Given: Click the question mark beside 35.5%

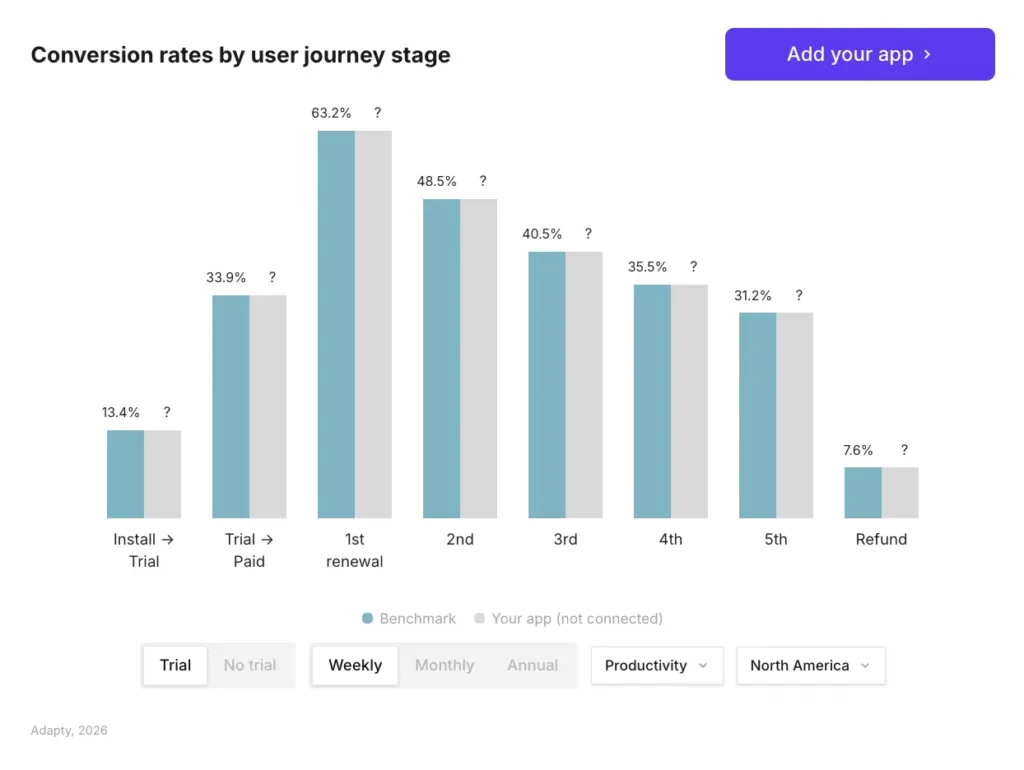Looking at the screenshot, I should pos(694,267).
